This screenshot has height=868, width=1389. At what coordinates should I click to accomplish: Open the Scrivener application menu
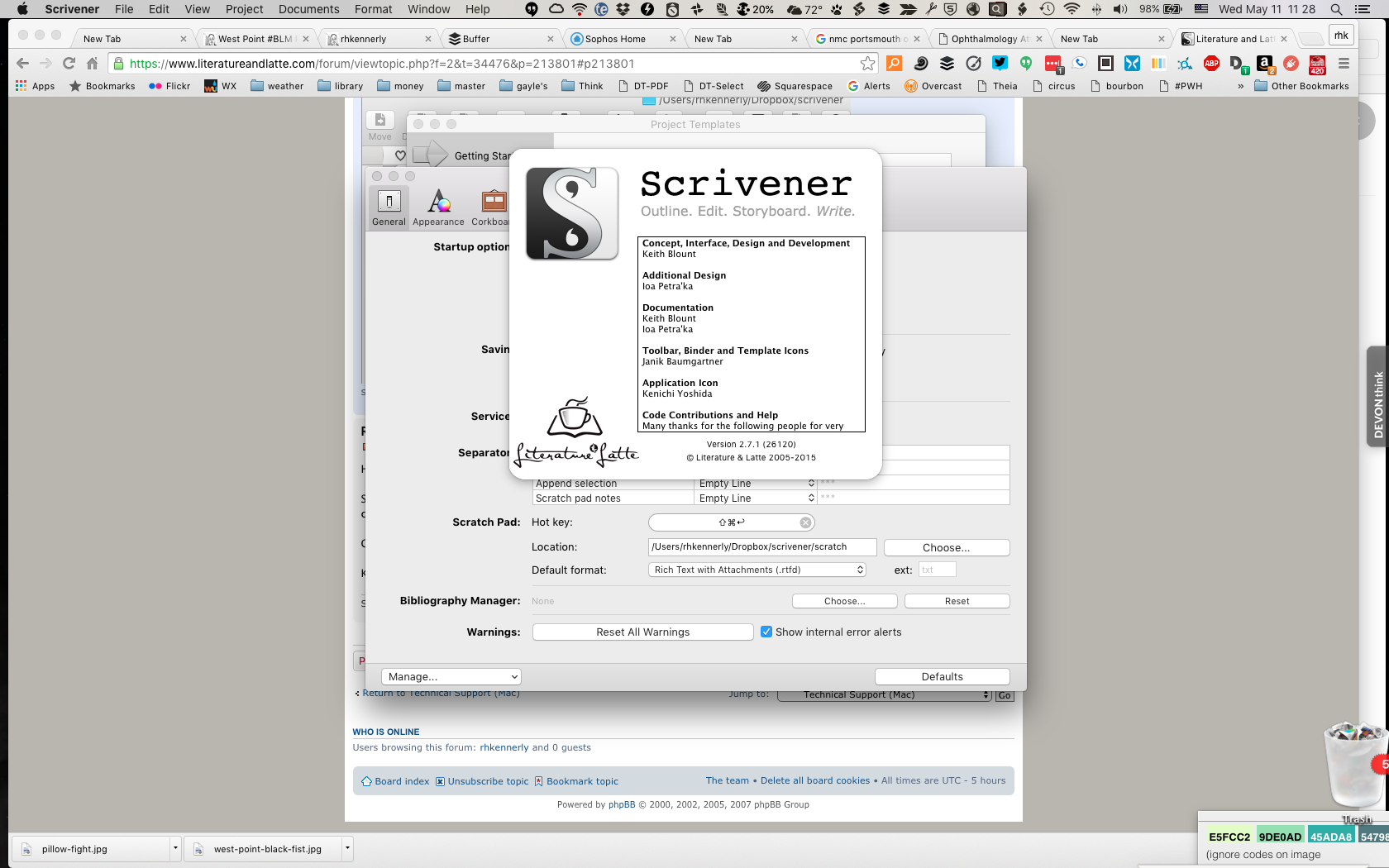72,9
